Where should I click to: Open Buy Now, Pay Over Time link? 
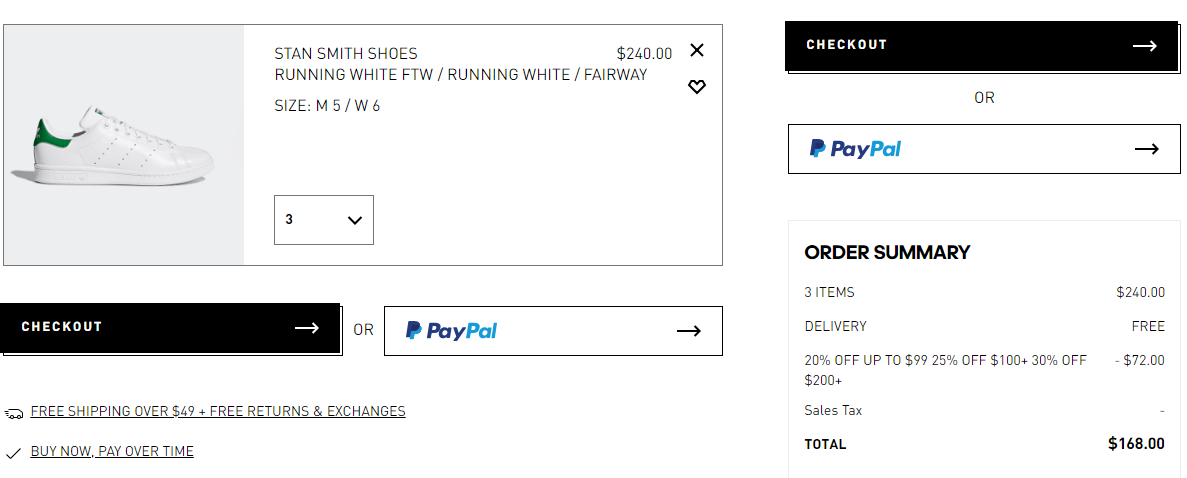pyautogui.click(x=112, y=451)
